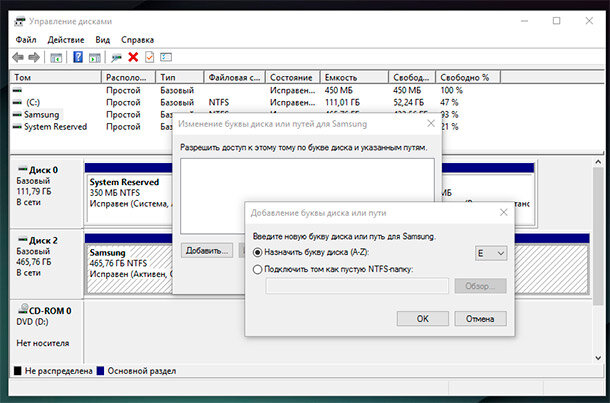Click the red X delete icon
The height and width of the screenshot is (403, 610).
click(133, 57)
